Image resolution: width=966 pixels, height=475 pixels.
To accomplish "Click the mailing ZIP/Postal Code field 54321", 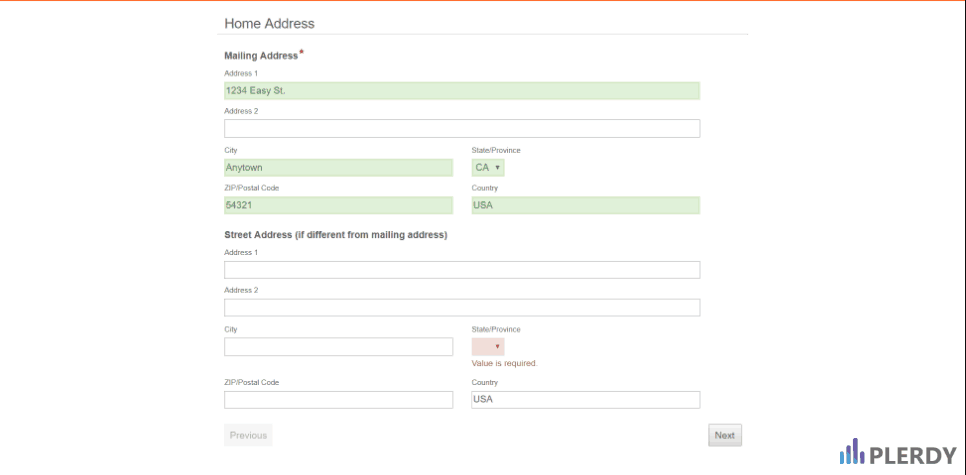I will coord(338,205).
